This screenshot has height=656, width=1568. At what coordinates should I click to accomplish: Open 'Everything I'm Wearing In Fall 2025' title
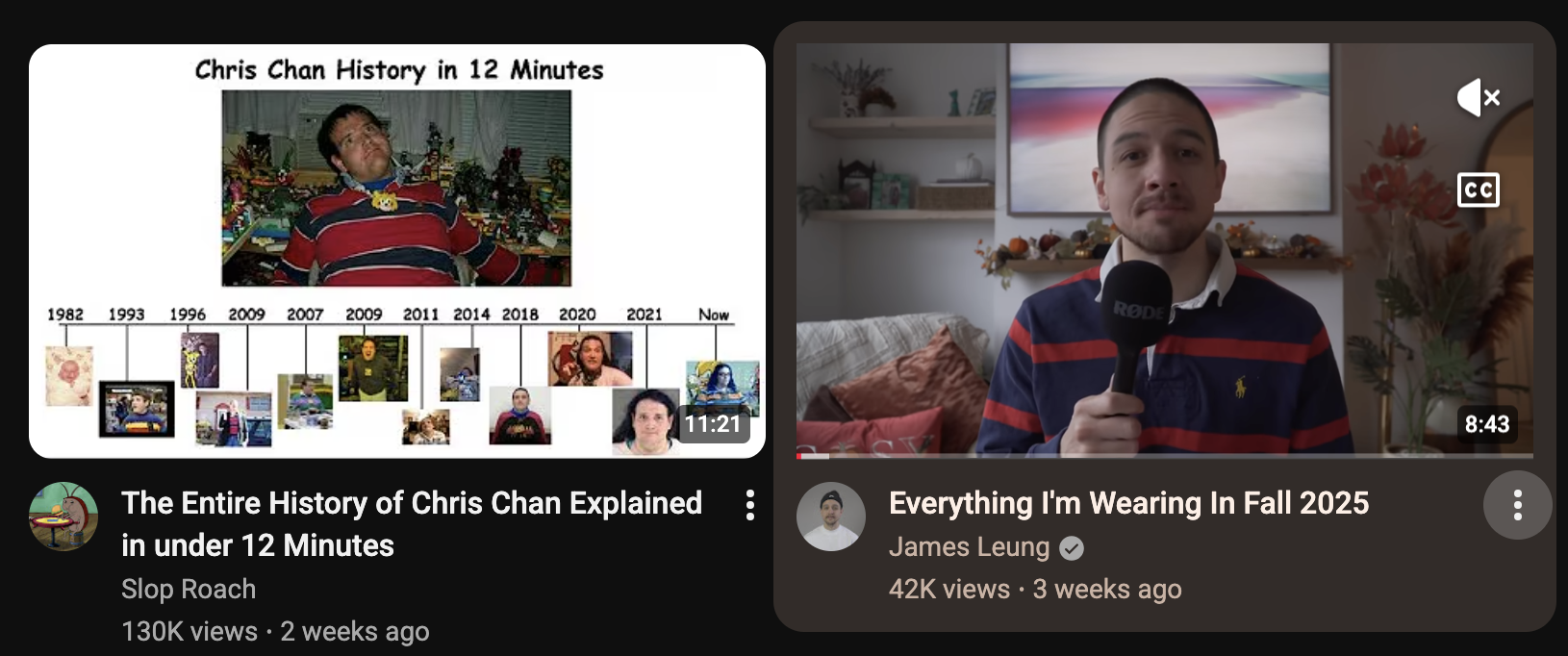pos(1128,503)
